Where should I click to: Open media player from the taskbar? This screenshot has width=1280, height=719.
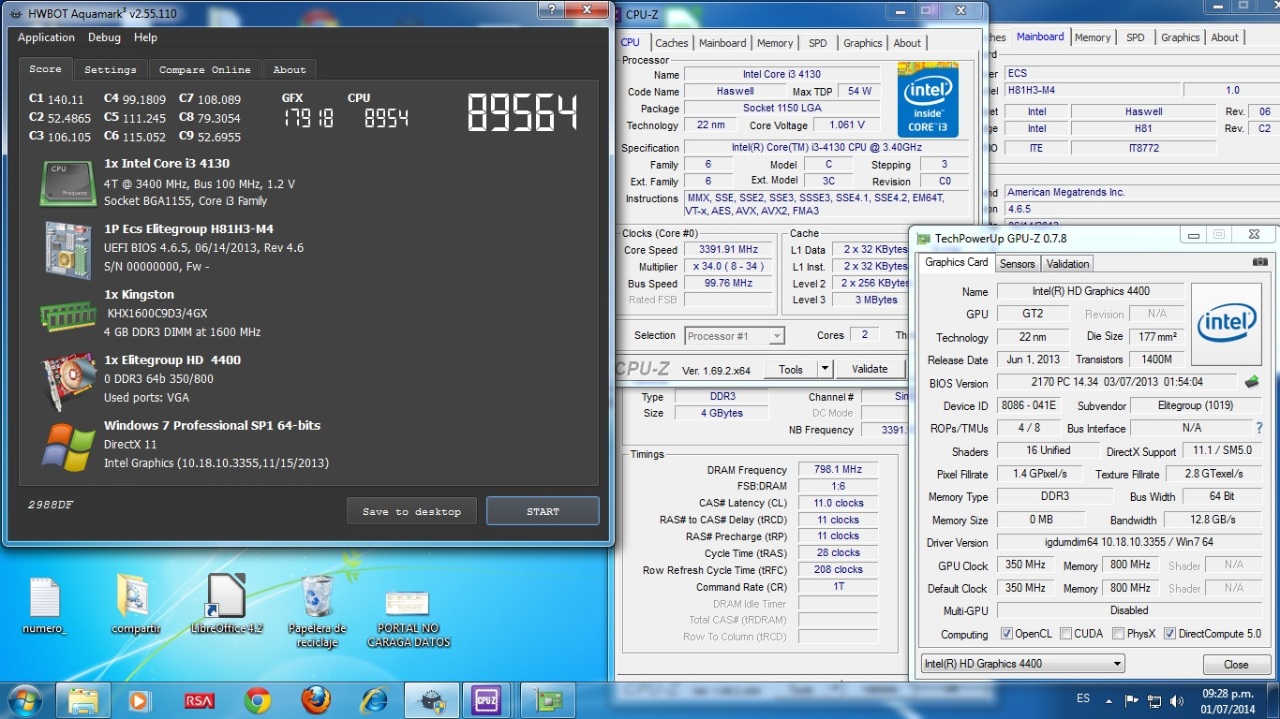pos(140,700)
